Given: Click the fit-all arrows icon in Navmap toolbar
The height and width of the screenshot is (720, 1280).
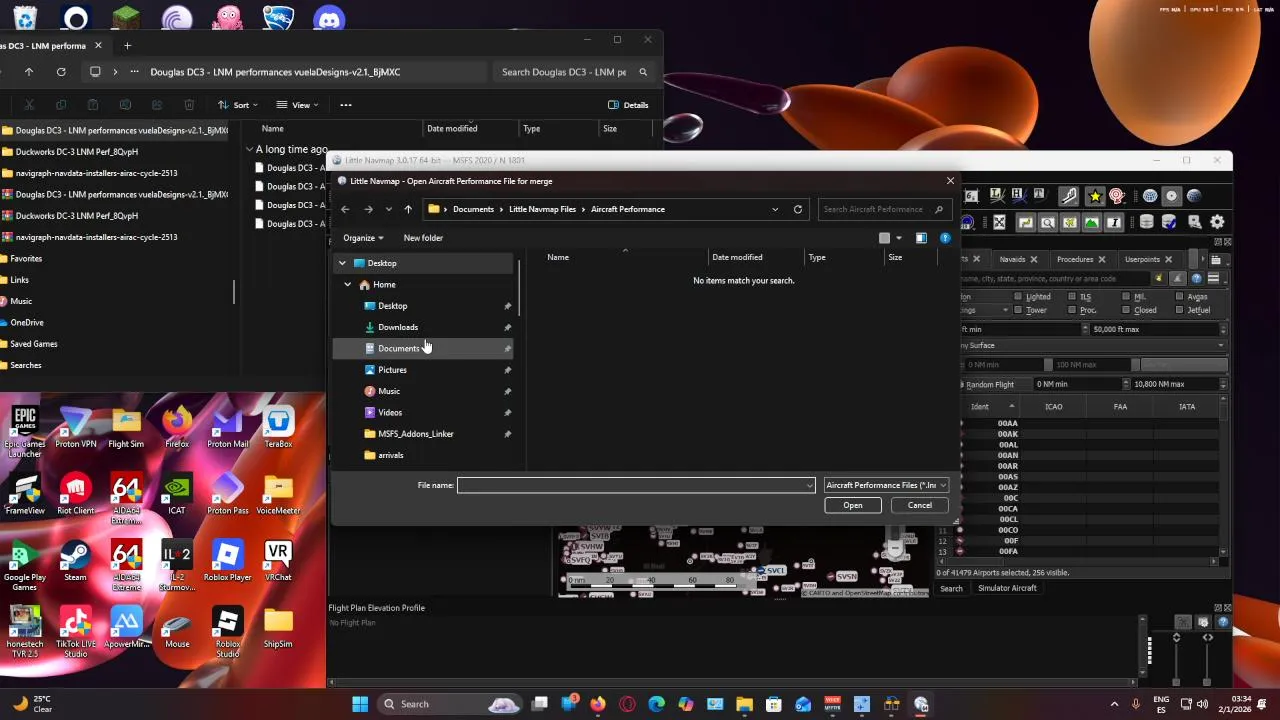Looking at the screenshot, I should (x=999, y=222).
